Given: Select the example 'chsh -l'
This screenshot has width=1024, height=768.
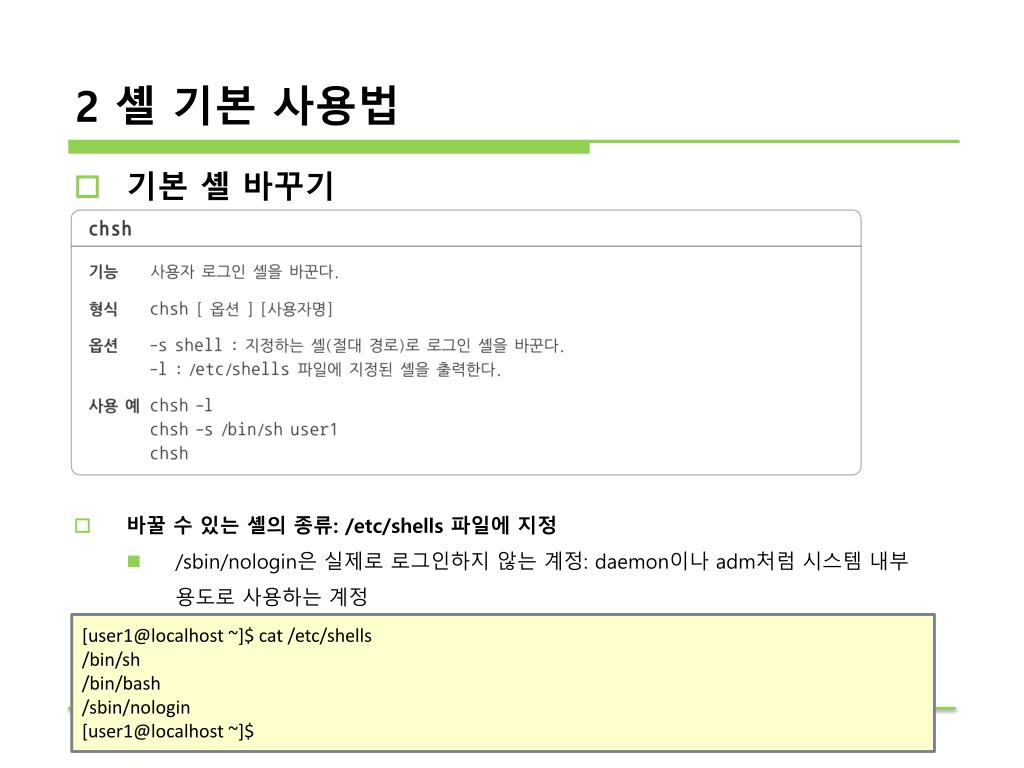Looking at the screenshot, I should 181,406.
